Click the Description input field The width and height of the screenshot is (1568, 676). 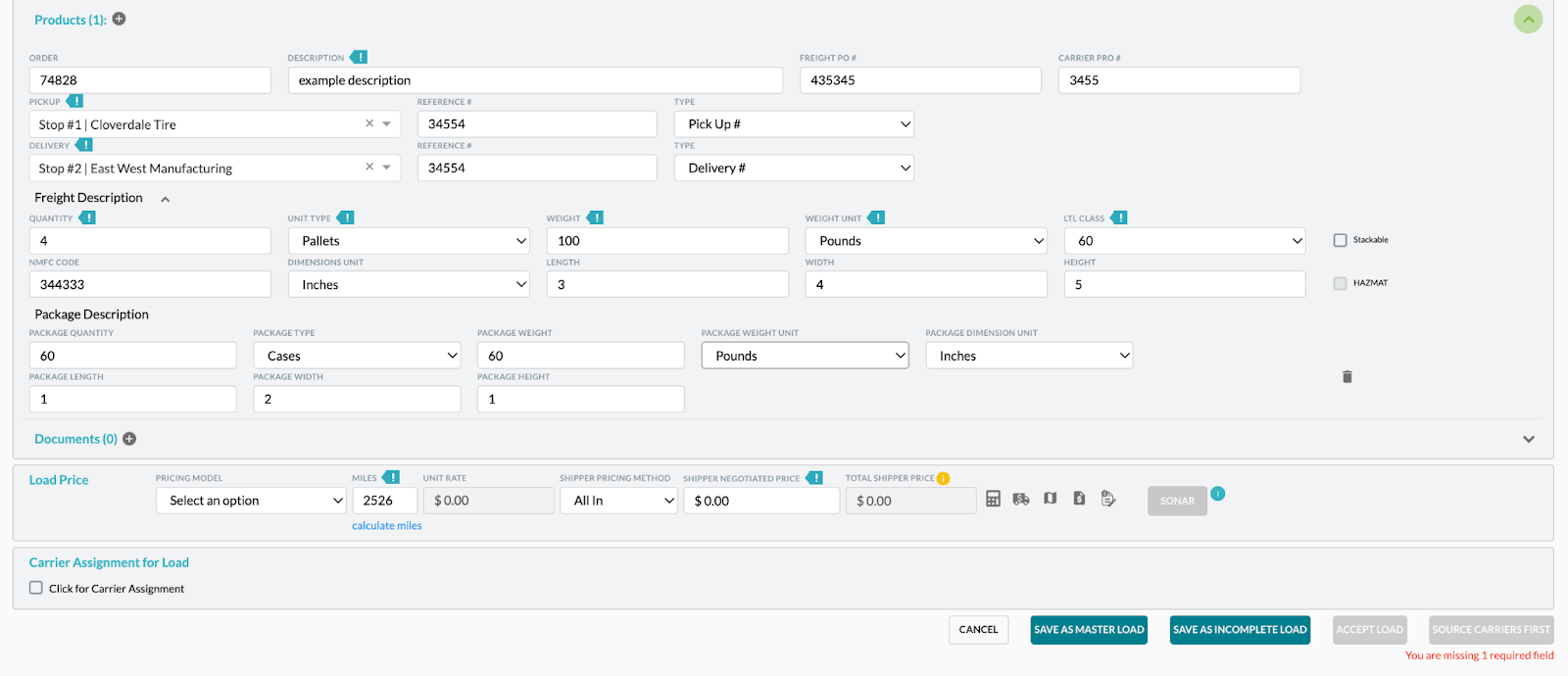point(535,80)
